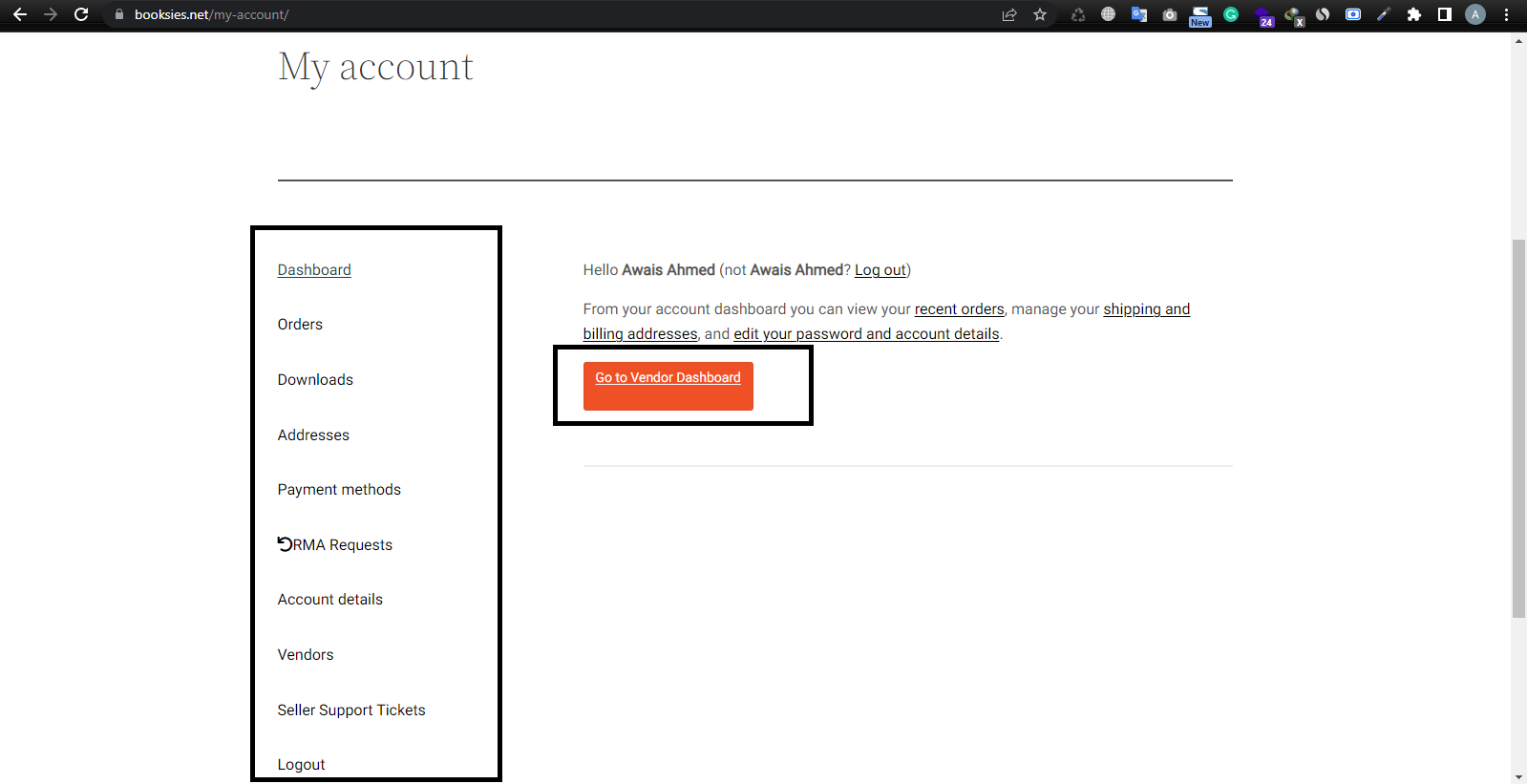1527x784 pixels.
Task: Click the globe extension with X badge
Action: (x=1294, y=16)
